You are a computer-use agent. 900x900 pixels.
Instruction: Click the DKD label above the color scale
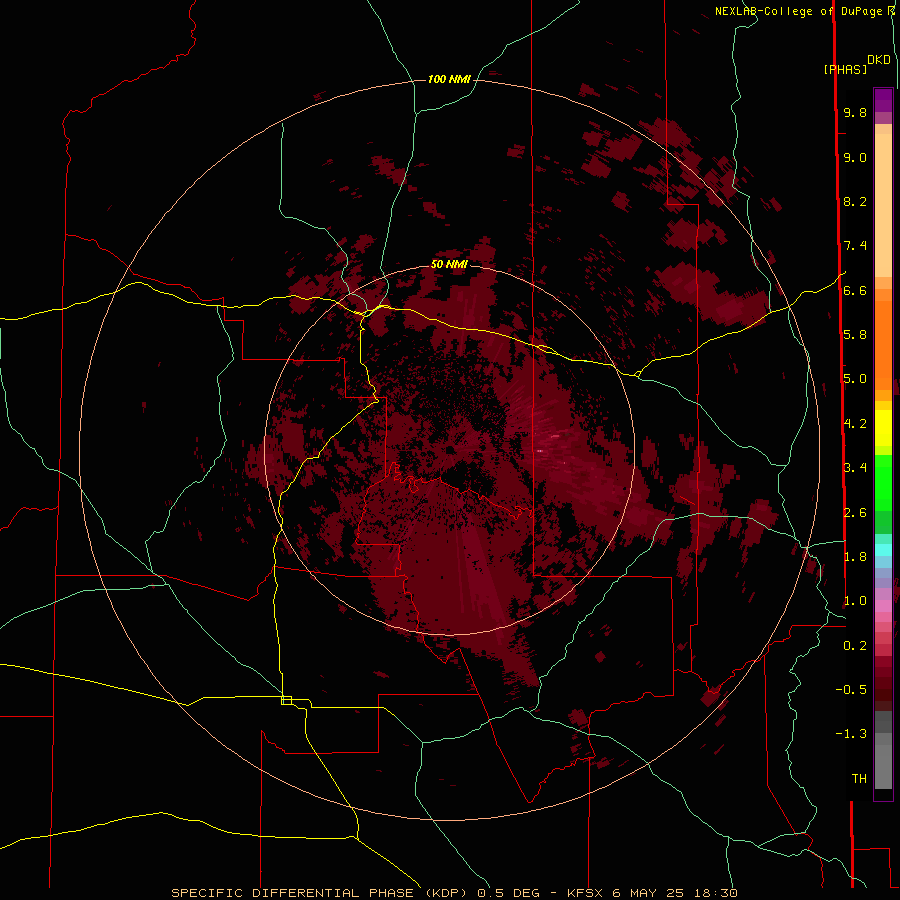pyautogui.click(x=879, y=60)
